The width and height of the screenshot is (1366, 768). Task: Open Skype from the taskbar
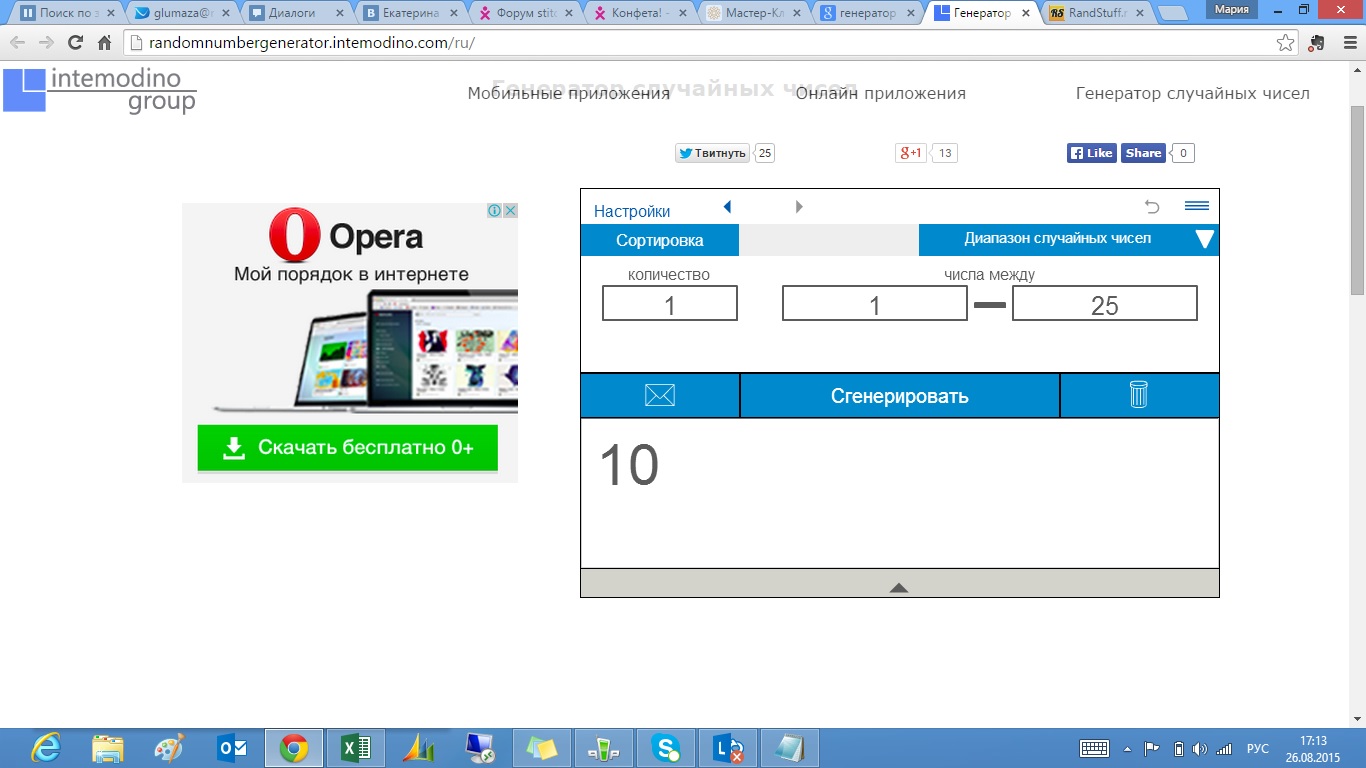tap(666, 748)
